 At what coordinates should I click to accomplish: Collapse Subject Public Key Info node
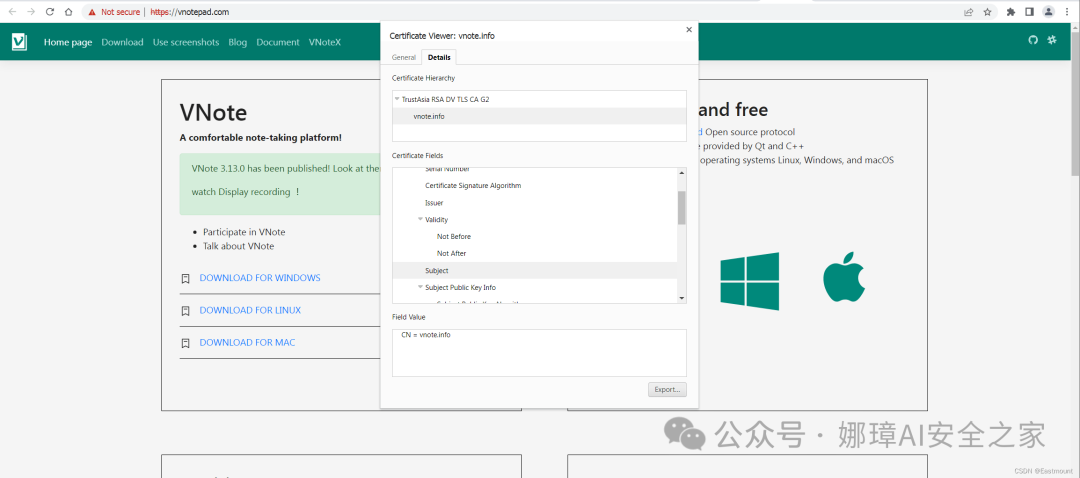420,287
